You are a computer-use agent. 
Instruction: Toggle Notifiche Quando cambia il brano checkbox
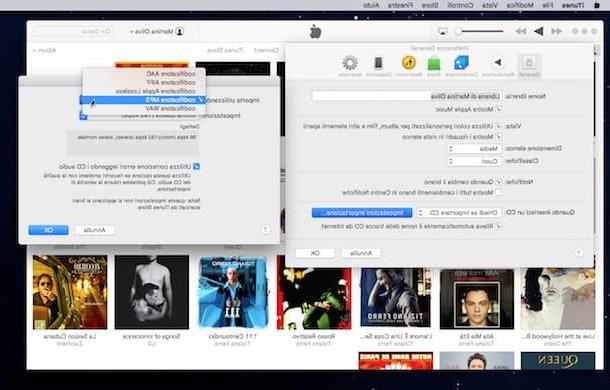[498, 182]
